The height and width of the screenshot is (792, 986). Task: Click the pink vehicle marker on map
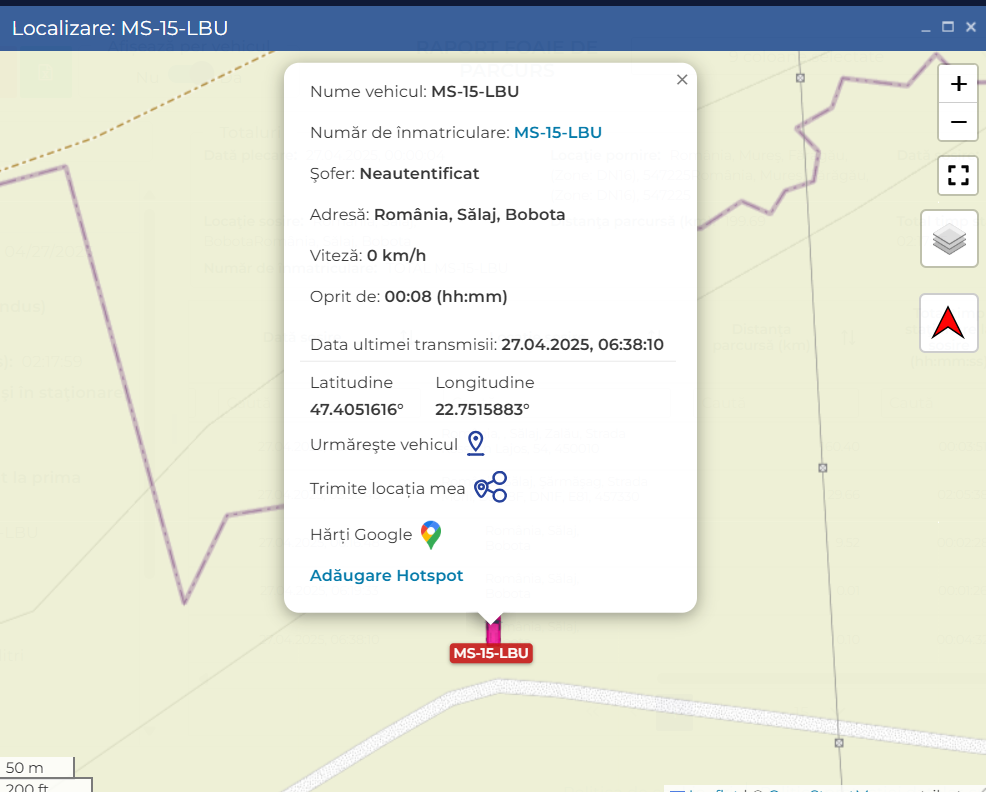point(492,633)
